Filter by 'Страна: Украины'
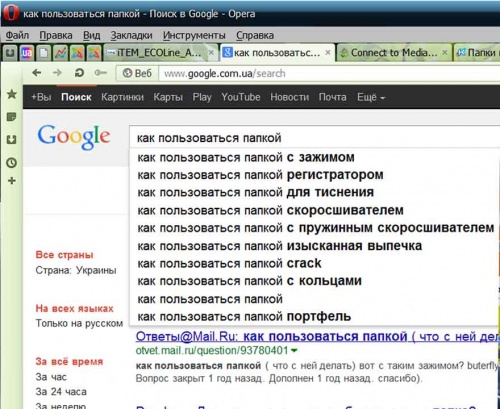Viewport: 500px width, 409px height. 76,270
